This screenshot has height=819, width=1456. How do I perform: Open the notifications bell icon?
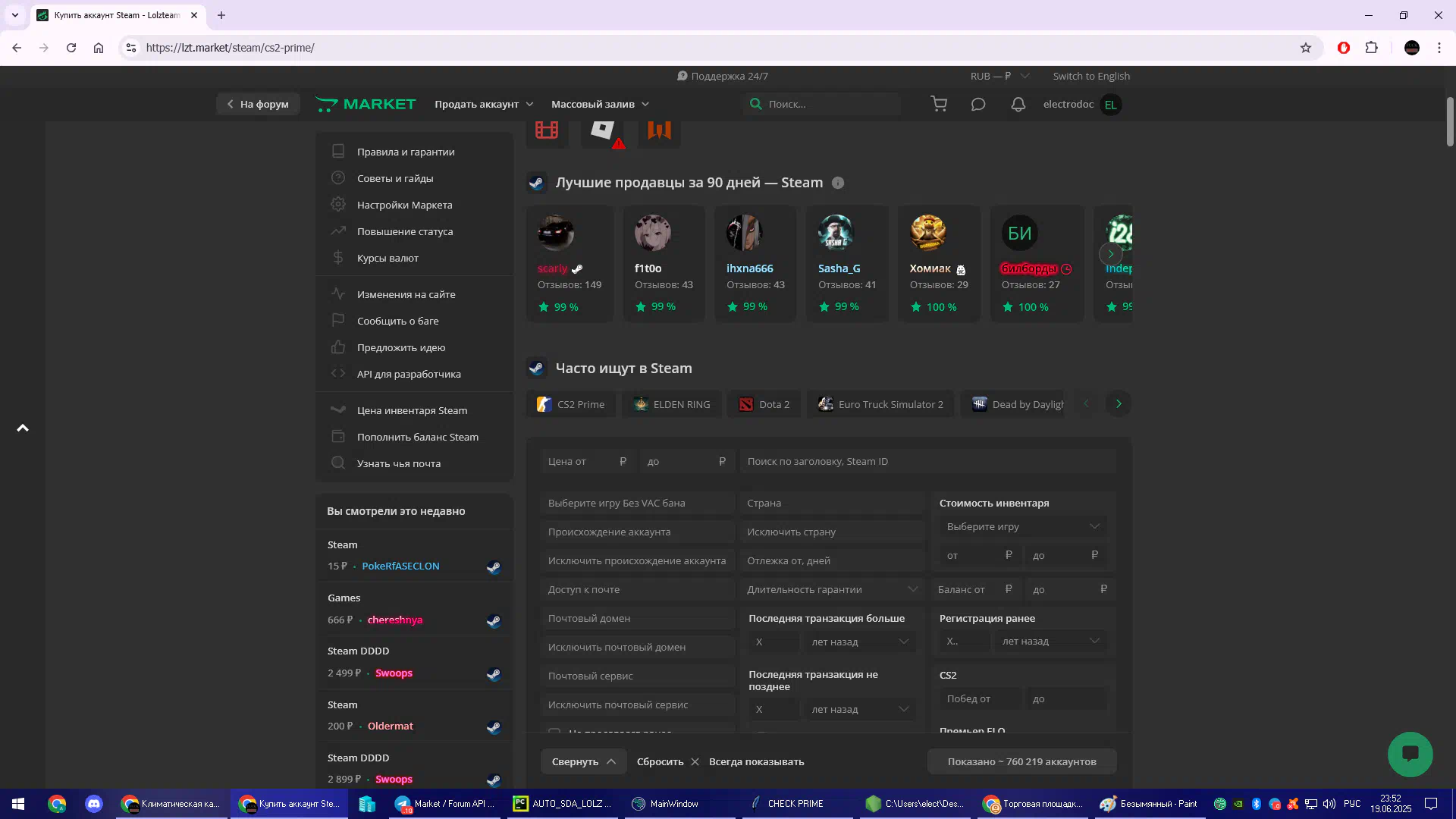tap(1018, 105)
